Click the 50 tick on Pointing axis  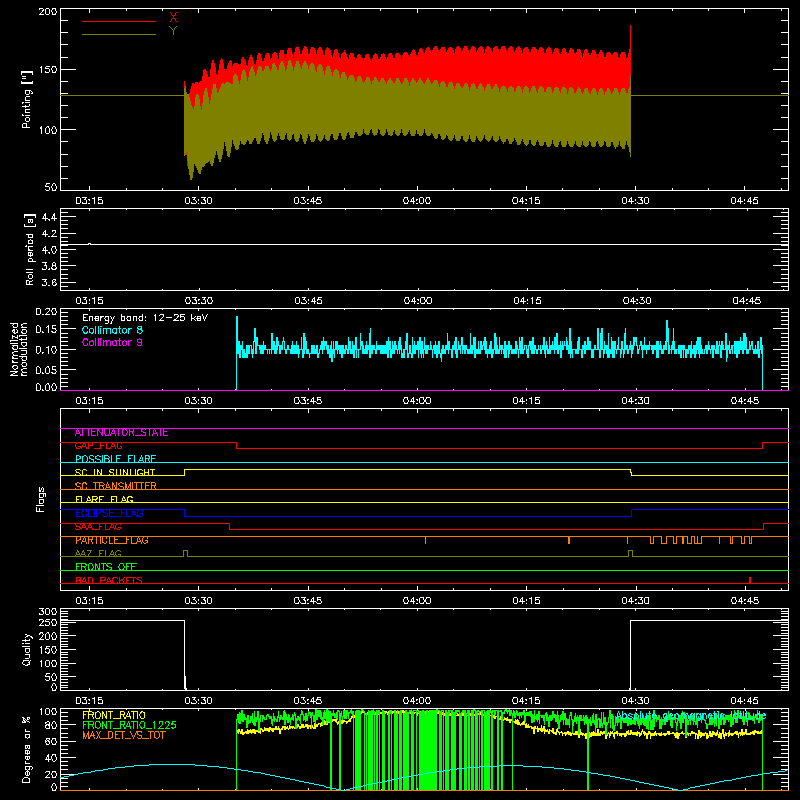(x=51, y=187)
